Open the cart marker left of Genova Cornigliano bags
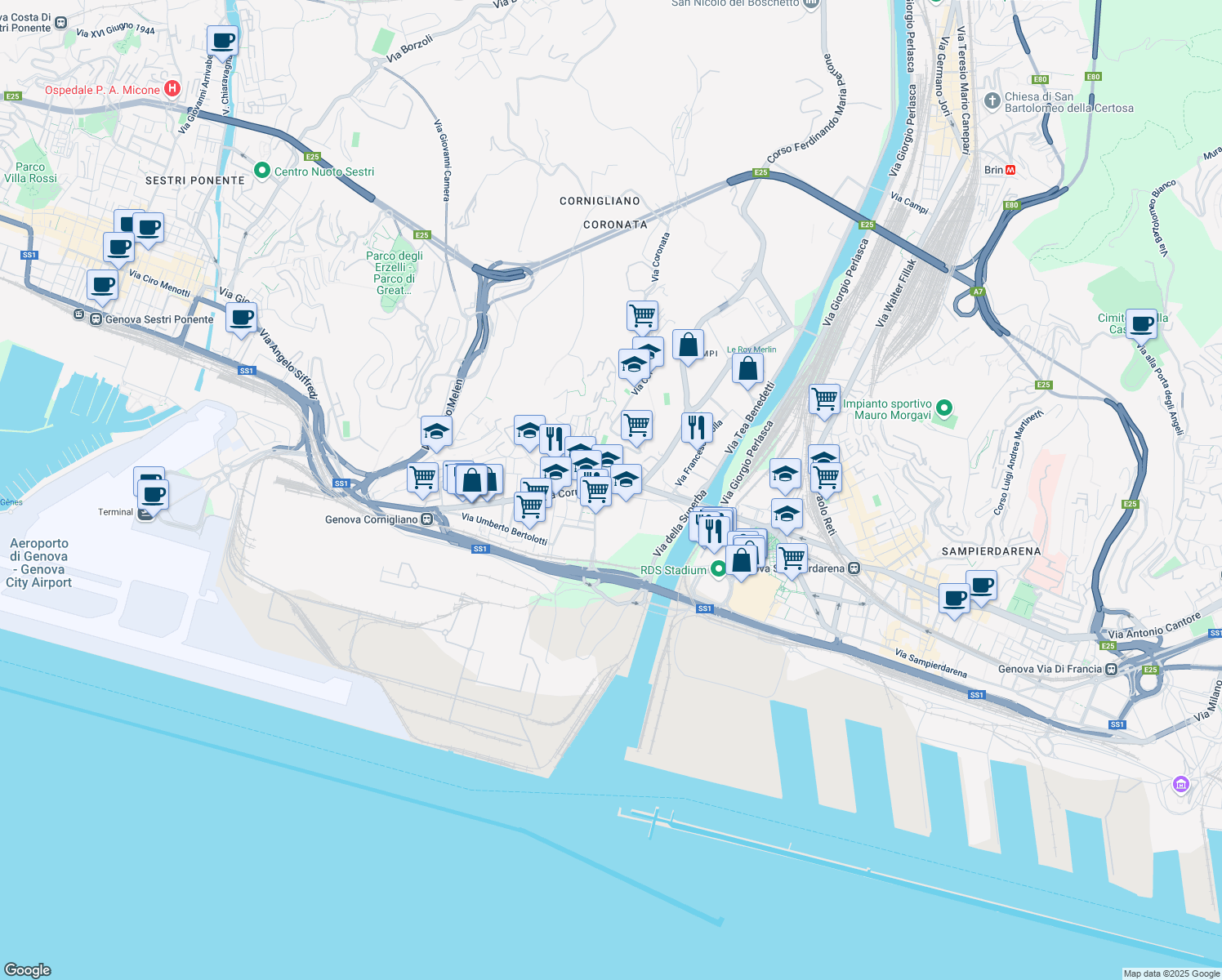This screenshot has height=980, width=1222. [422, 478]
